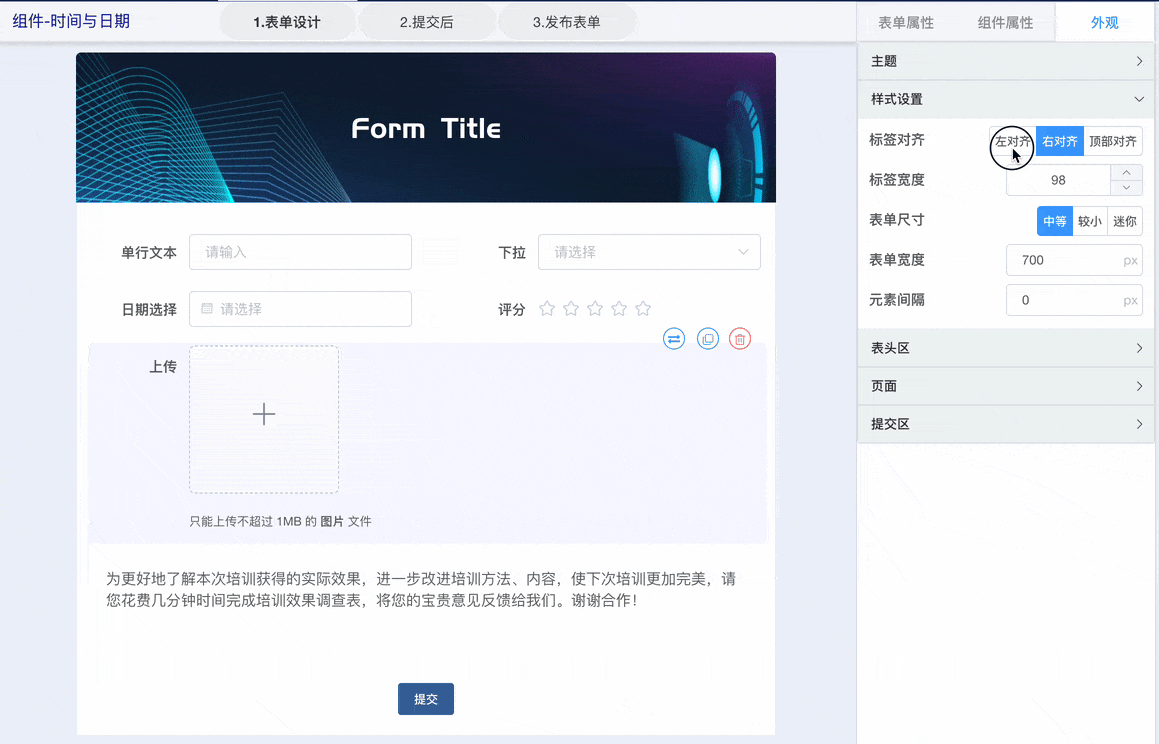The height and width of the screenshot is (744, 1159).
Task: Select the fifth rating star
Action: pos(643,309)
